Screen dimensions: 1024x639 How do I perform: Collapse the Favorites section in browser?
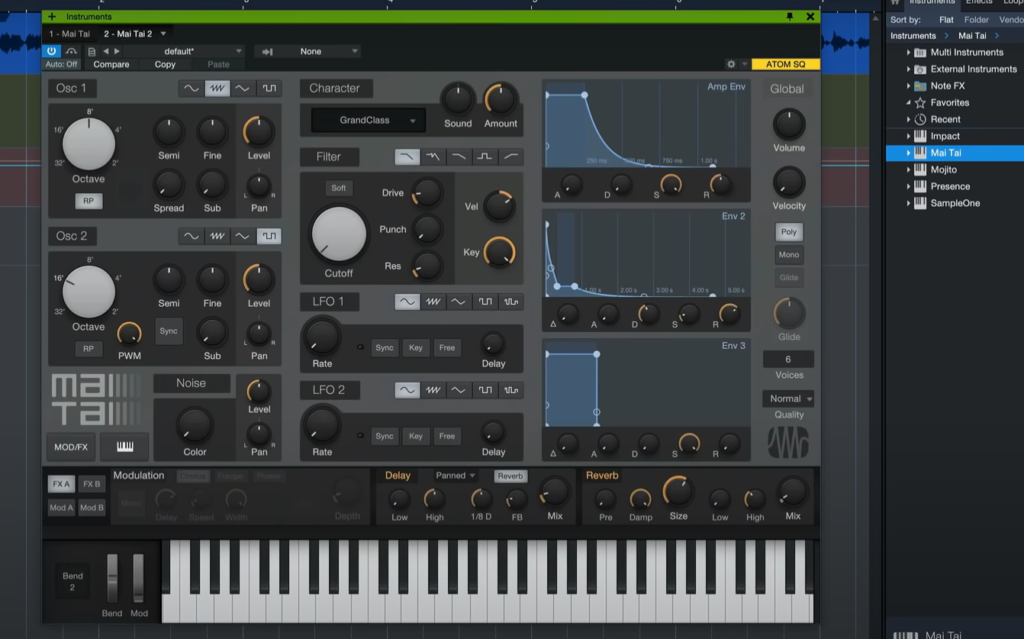[x=908, y=103]
